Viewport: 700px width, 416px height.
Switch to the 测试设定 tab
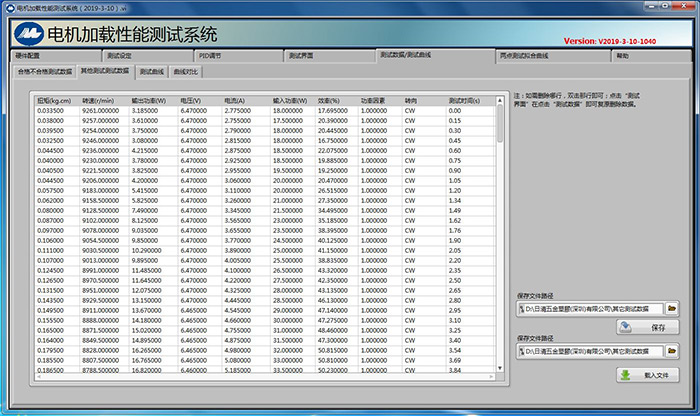click(x=148, y=56)
